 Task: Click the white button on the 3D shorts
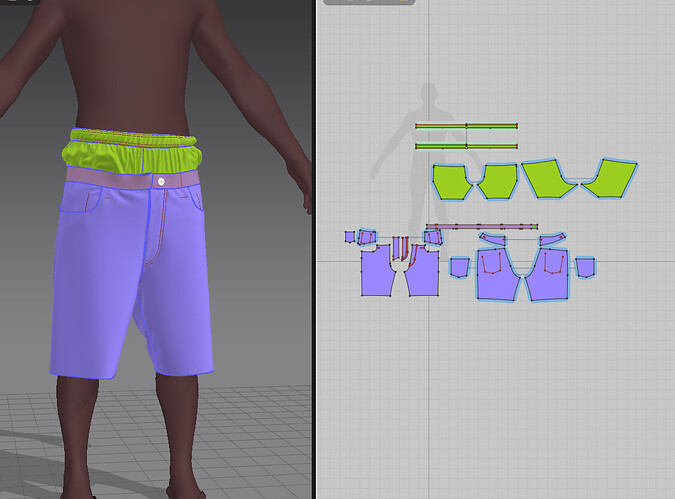(x=161, y=182)
